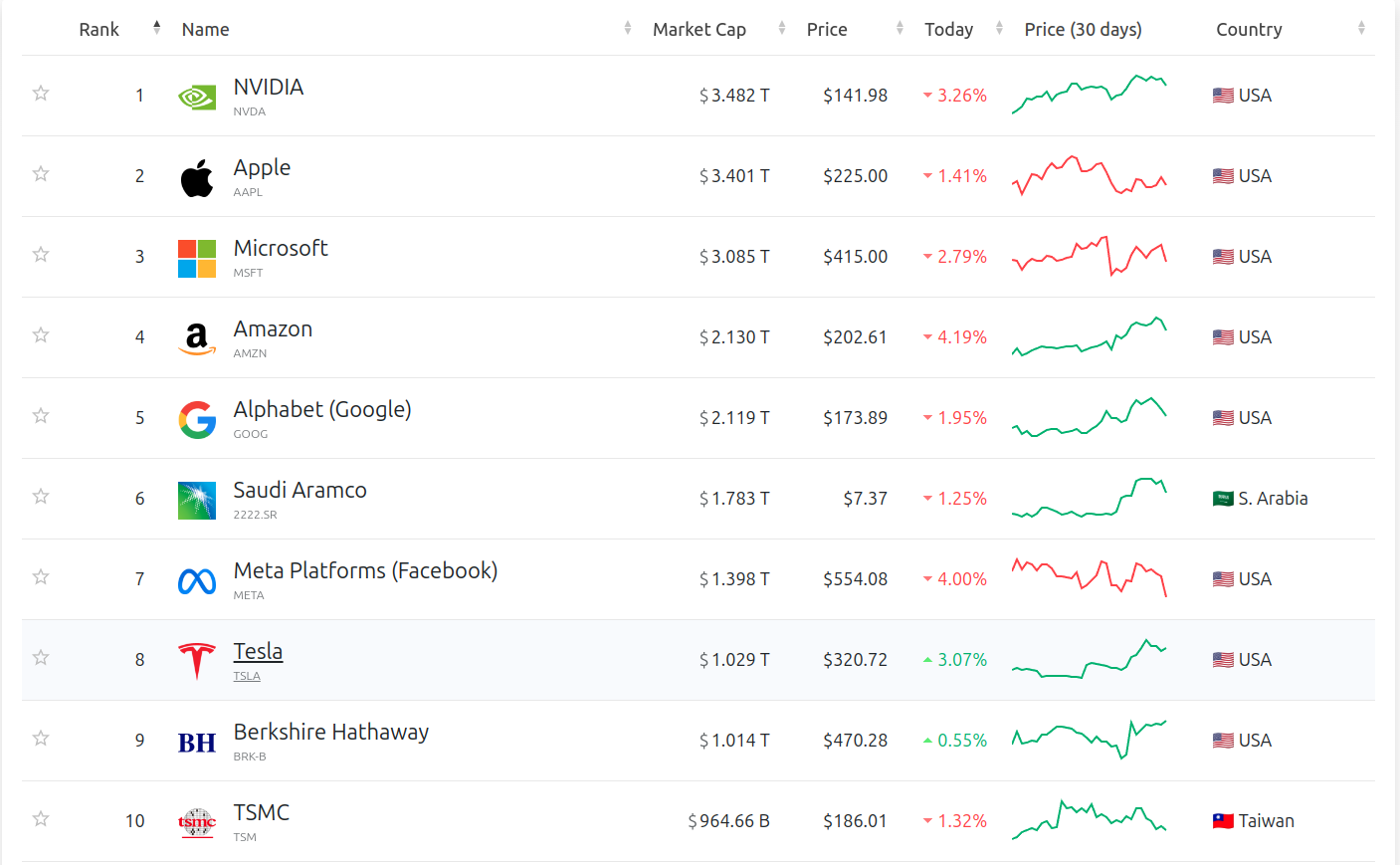The image size is (1400, 865).
Task: Favorite NVIDIA with its star
Action: tap(41, 93)
